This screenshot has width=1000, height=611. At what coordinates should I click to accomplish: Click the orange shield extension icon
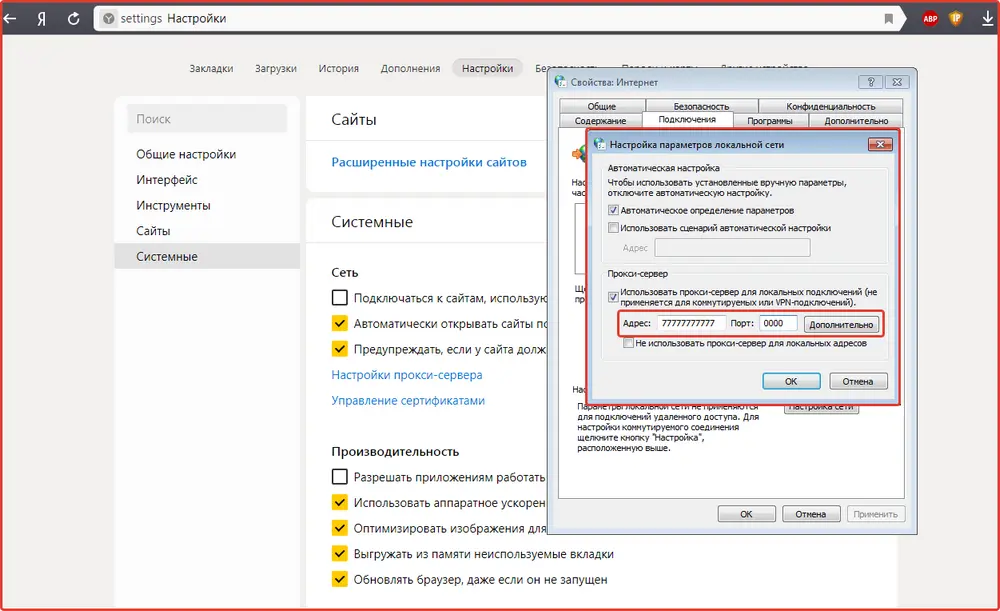[956, 19]
